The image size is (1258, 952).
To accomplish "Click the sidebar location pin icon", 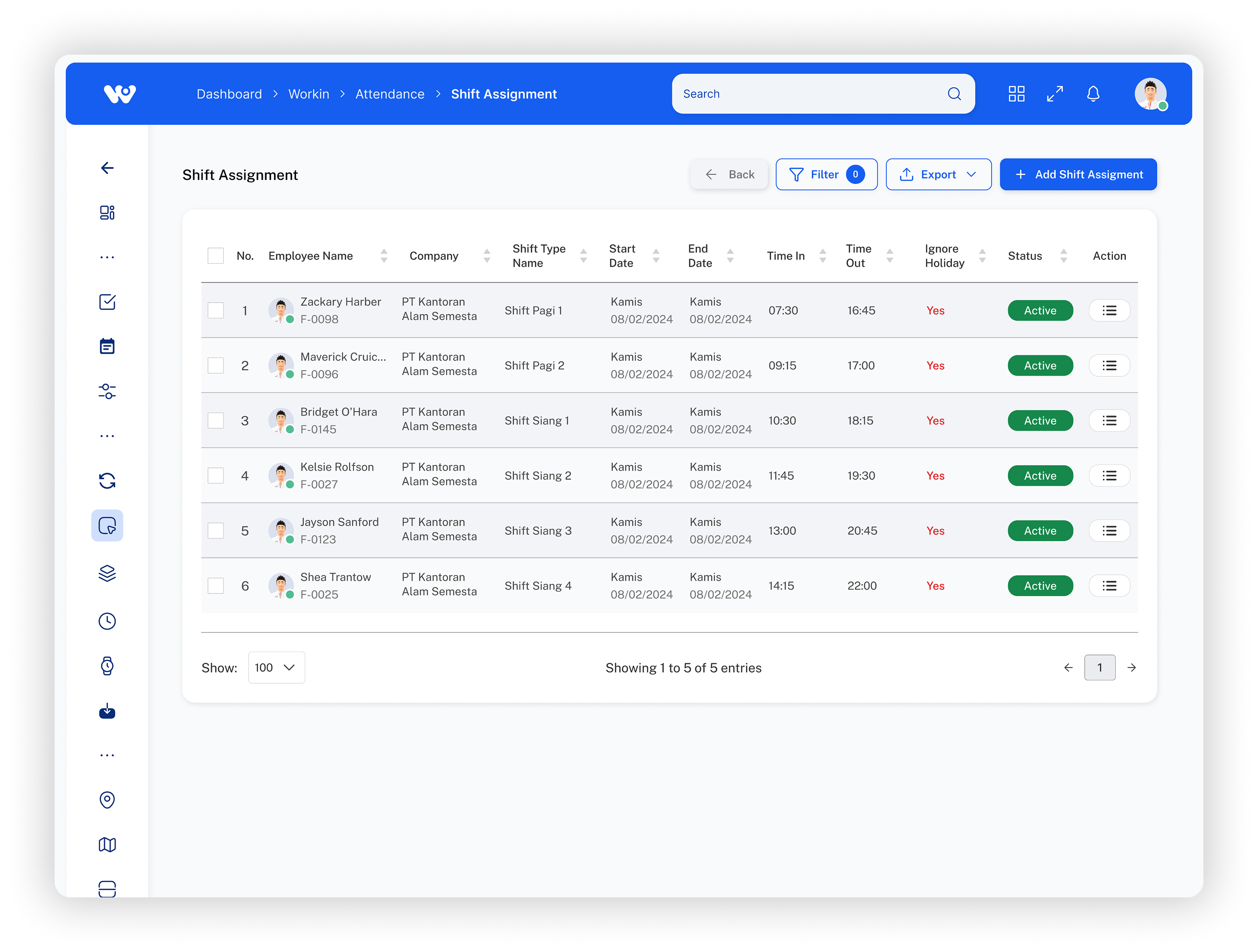I will point(107,799).
